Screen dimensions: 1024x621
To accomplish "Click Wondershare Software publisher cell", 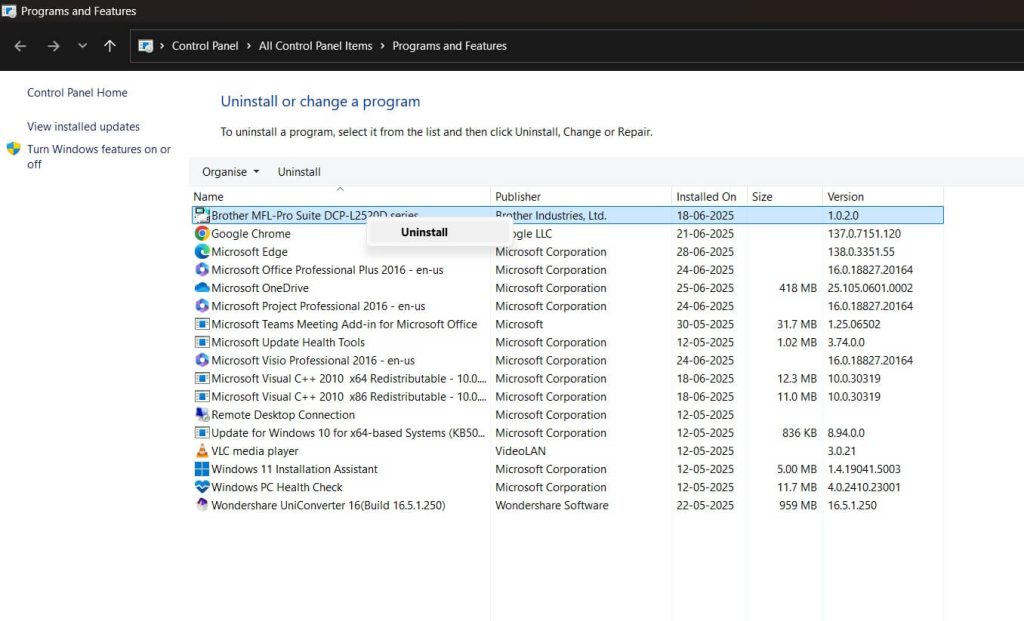I will (x=552, y=505).
